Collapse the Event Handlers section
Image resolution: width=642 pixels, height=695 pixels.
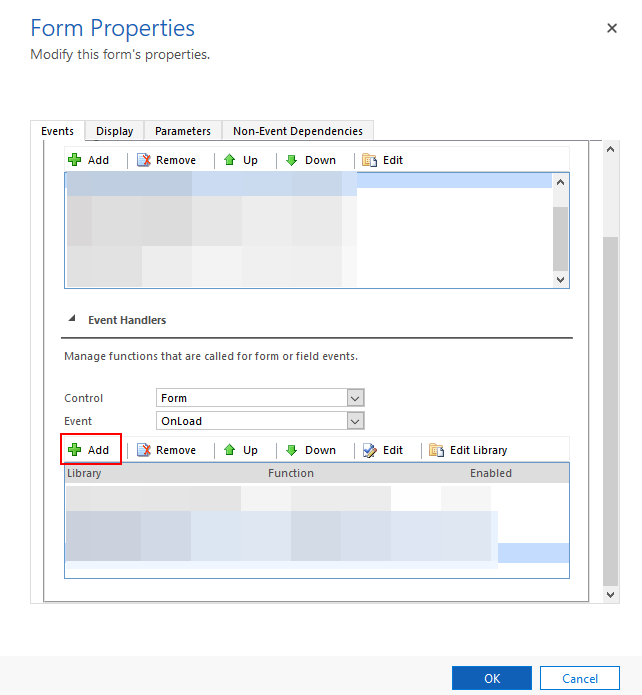(x=71, y=320)
